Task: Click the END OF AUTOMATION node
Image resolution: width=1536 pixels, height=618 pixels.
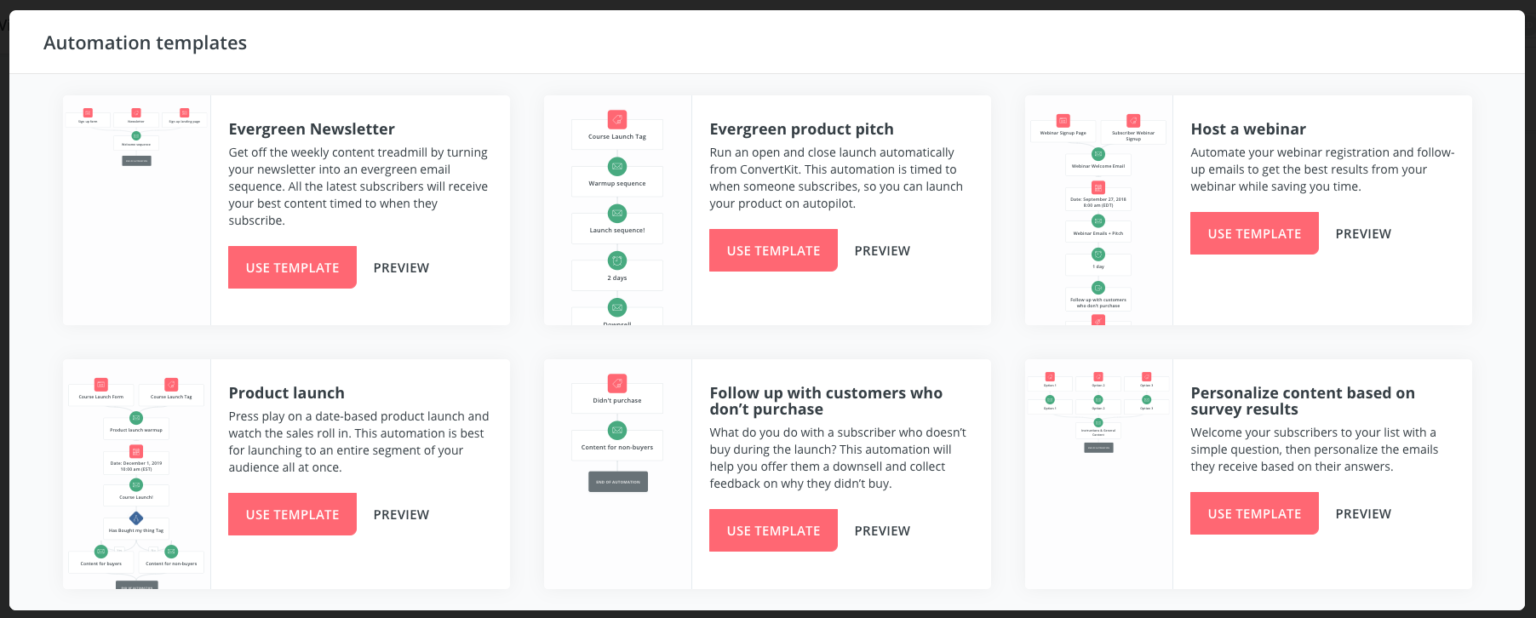Action: point(617,481)
